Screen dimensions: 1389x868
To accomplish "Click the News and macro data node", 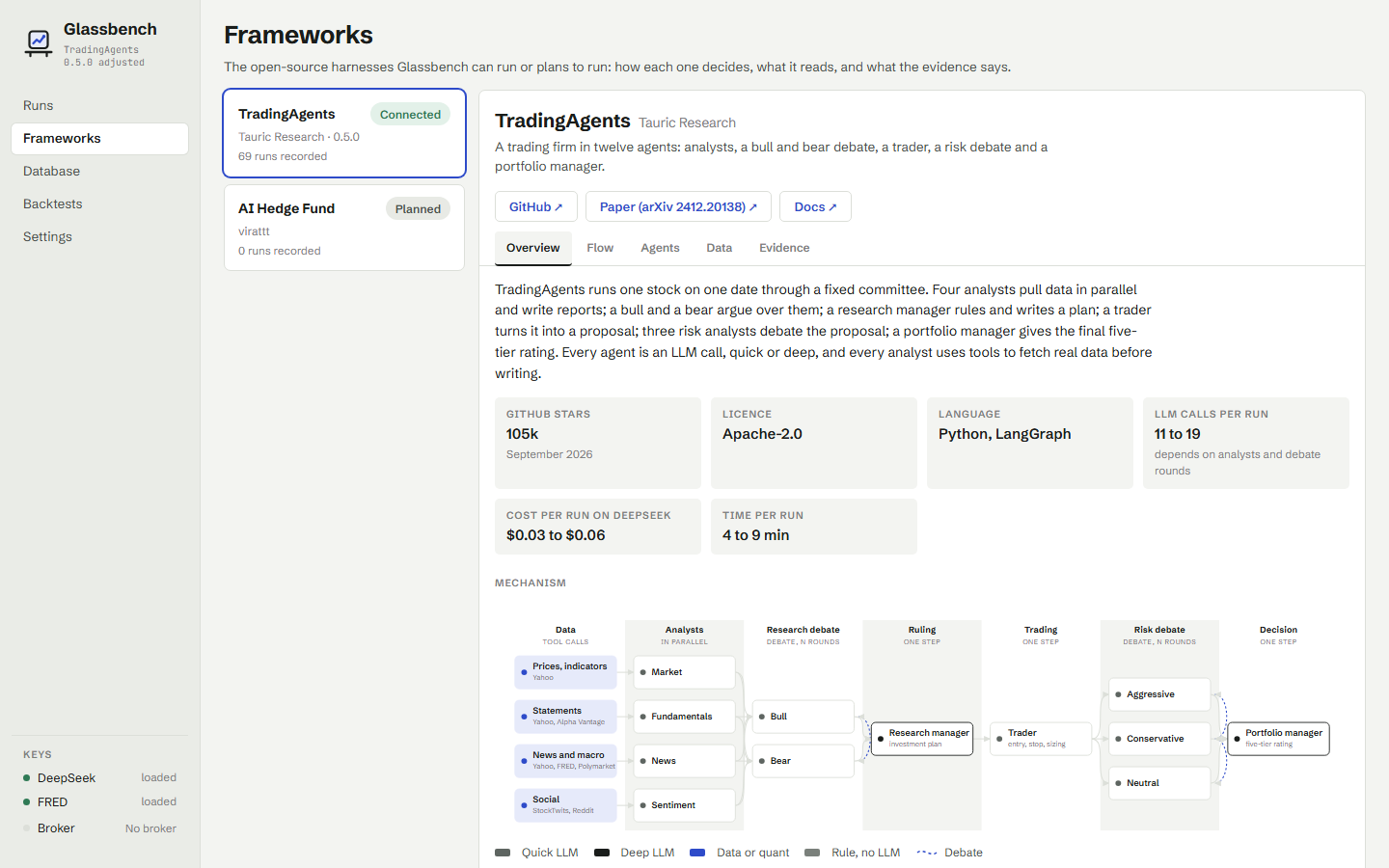I will [565, 761].
